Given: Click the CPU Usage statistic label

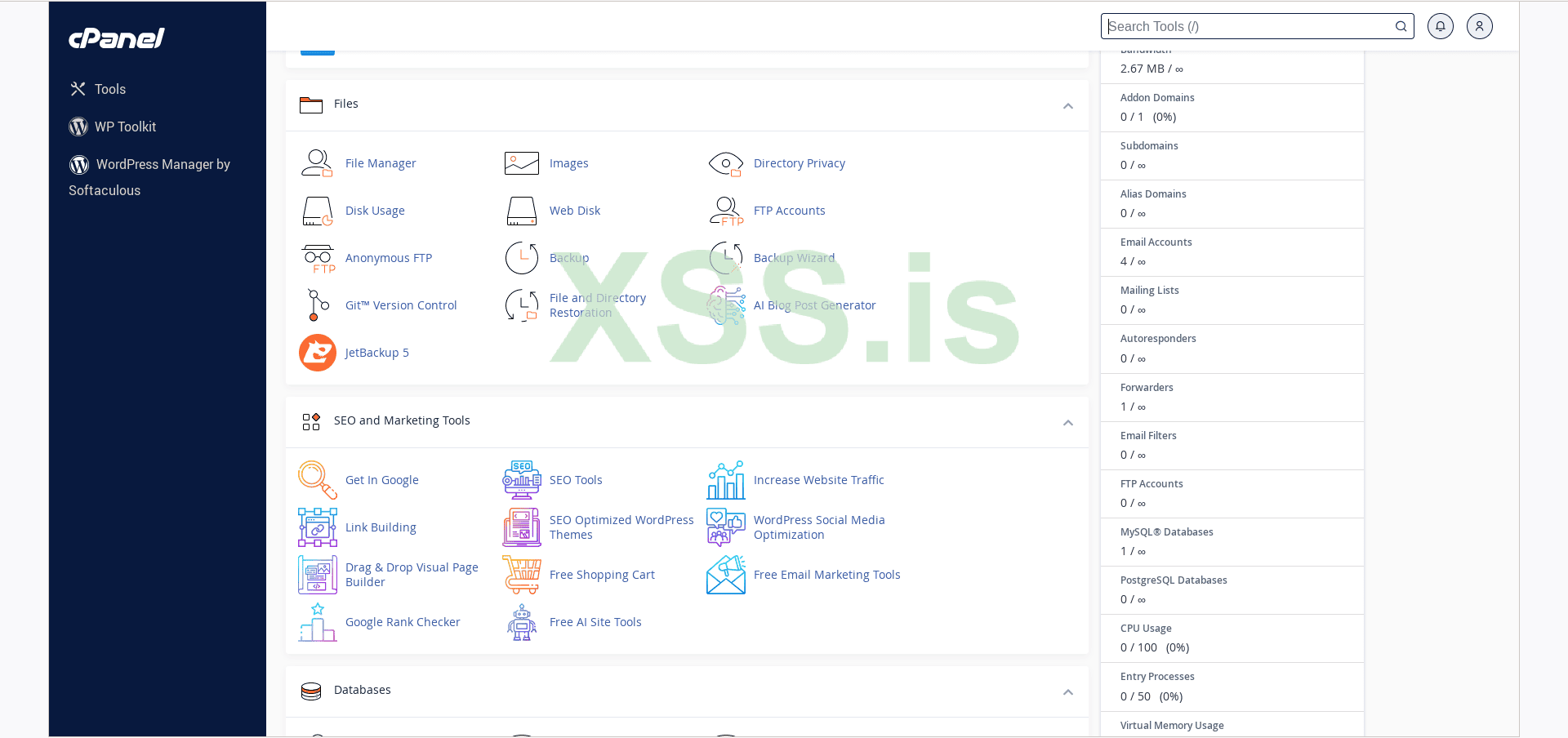Looking at the screenshot, I should (x=1146, y=629).
